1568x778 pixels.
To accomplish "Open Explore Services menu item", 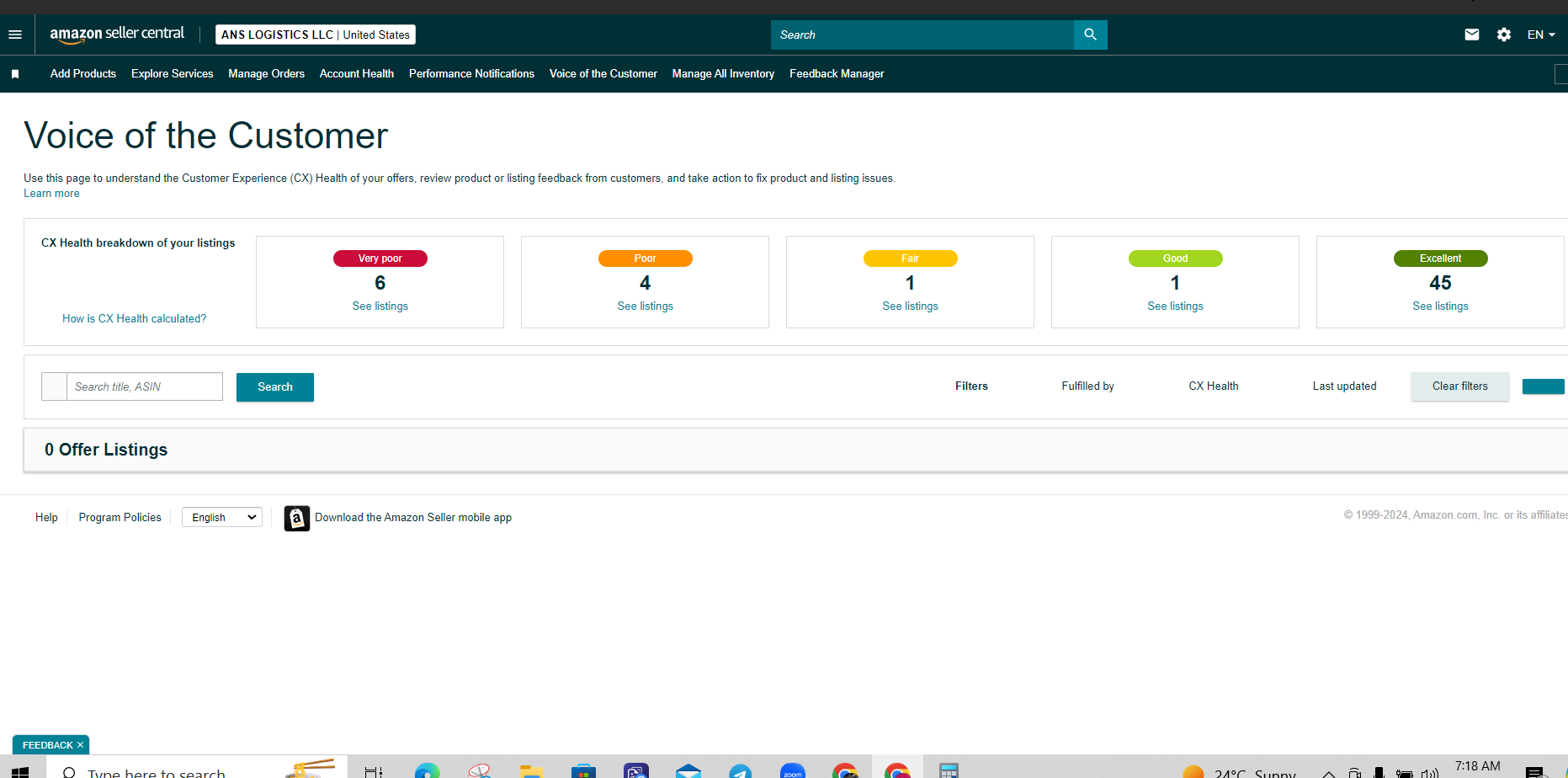I will coord(173,74).
